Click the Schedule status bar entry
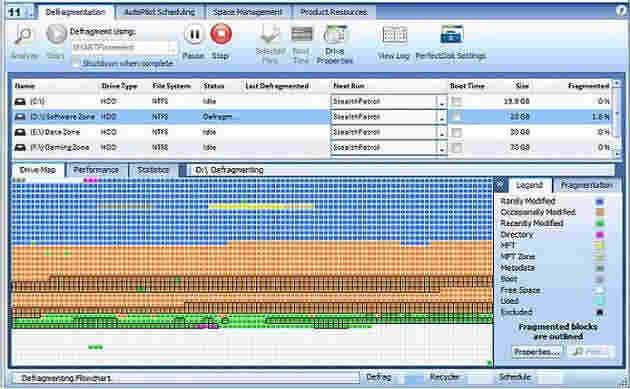Viewport: 630px width, 389px height. coord(515,377)
